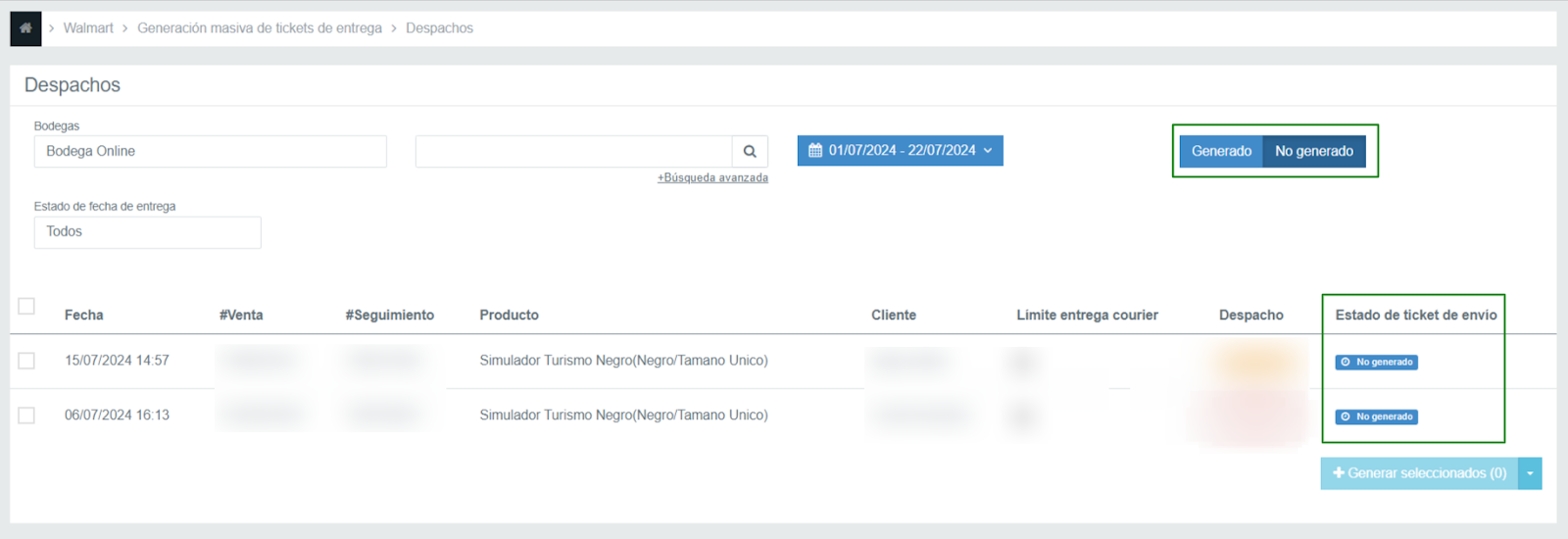Select the No generado filter

(1314, 151)
